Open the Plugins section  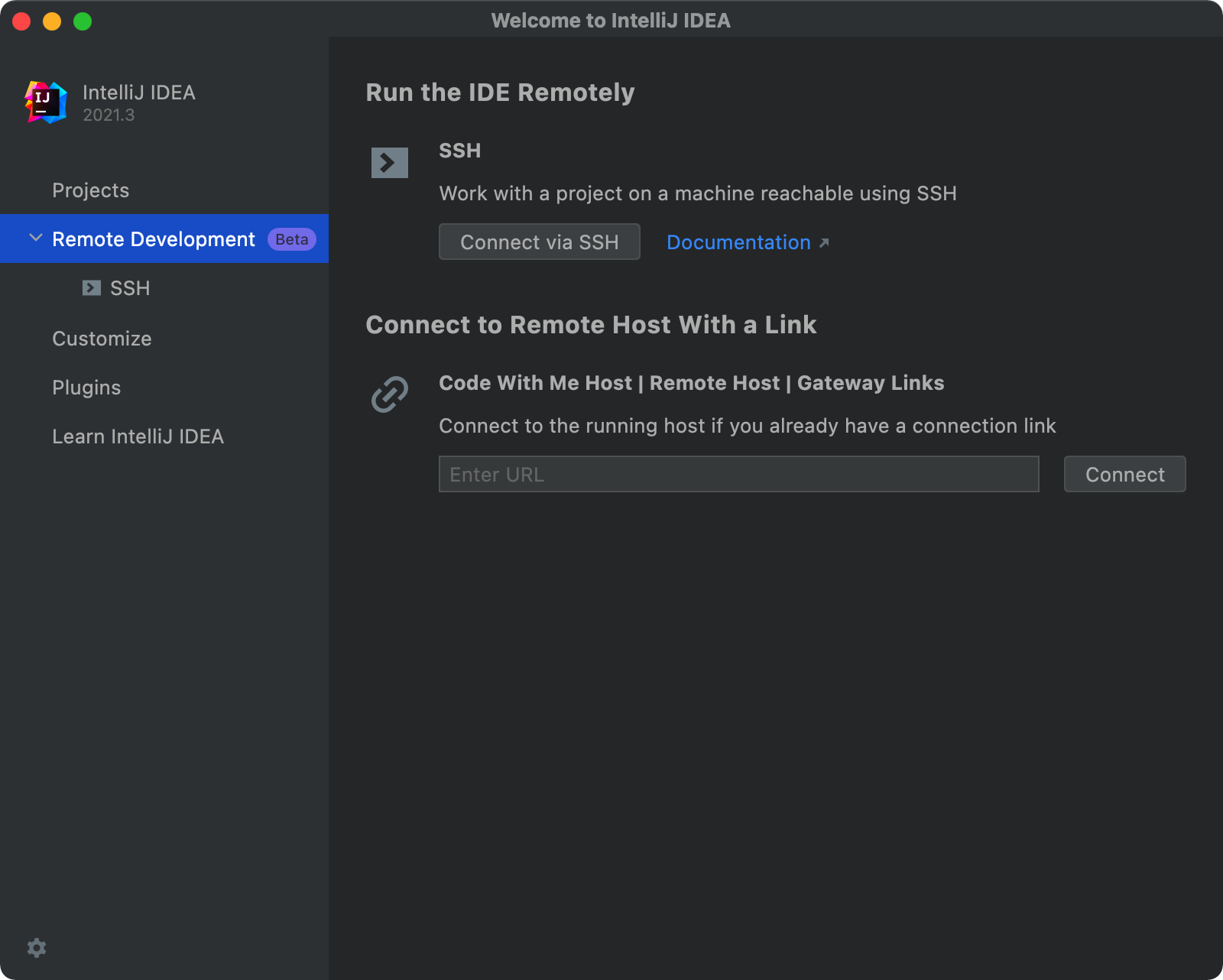tap(86, 388)
